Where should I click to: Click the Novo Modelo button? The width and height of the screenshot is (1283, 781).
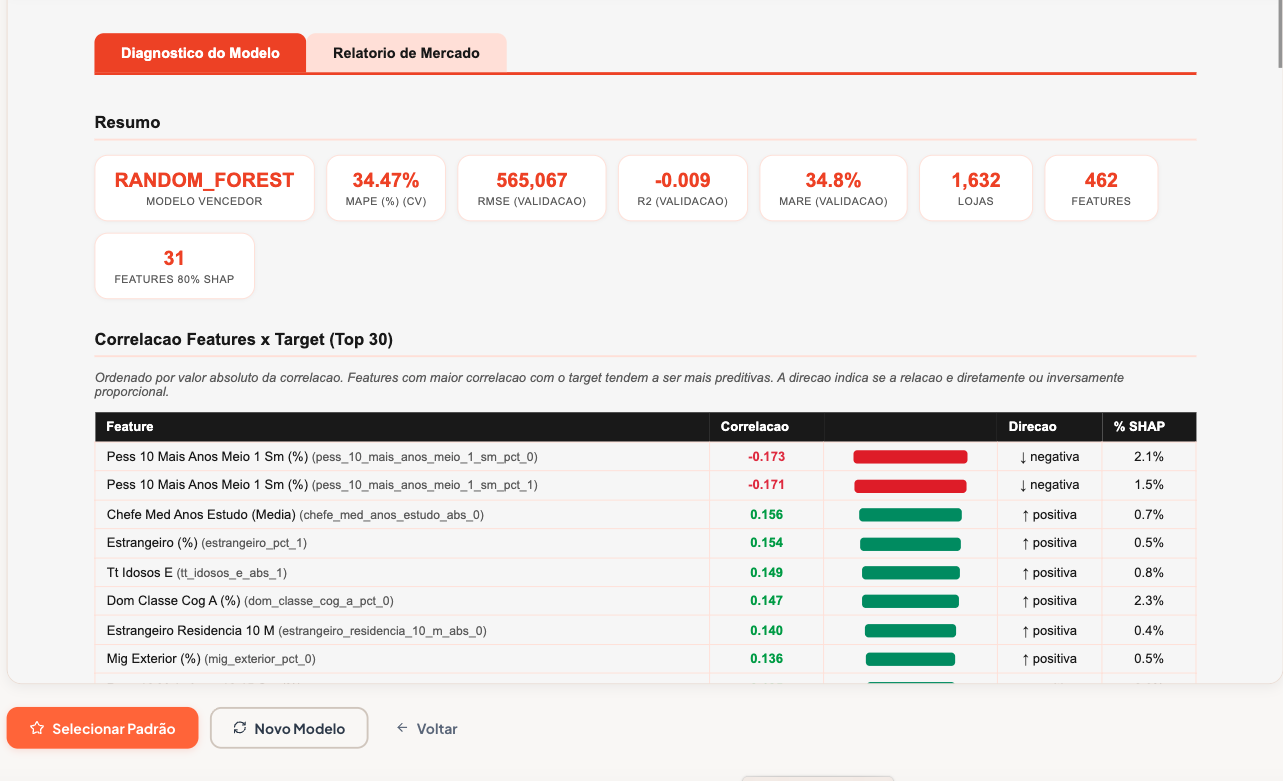[x=289, y=728]
